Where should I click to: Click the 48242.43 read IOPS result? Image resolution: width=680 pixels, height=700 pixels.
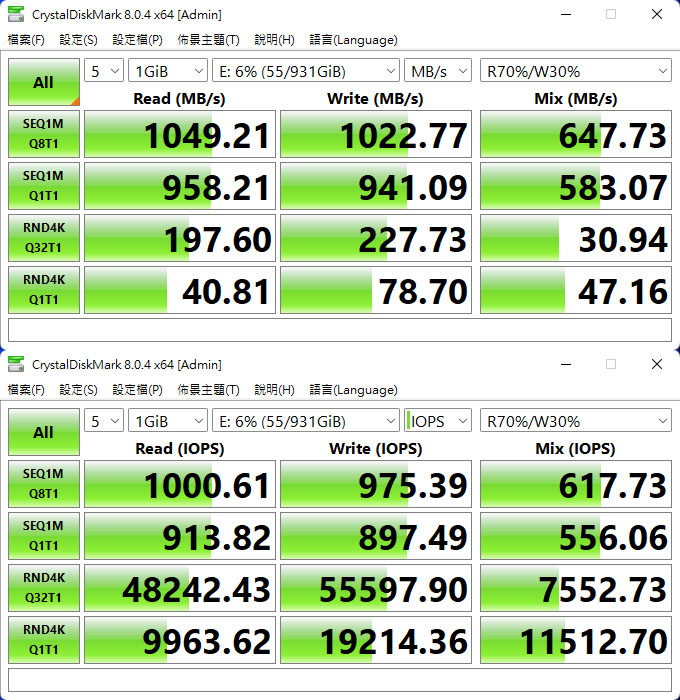[x=180, y=588]
